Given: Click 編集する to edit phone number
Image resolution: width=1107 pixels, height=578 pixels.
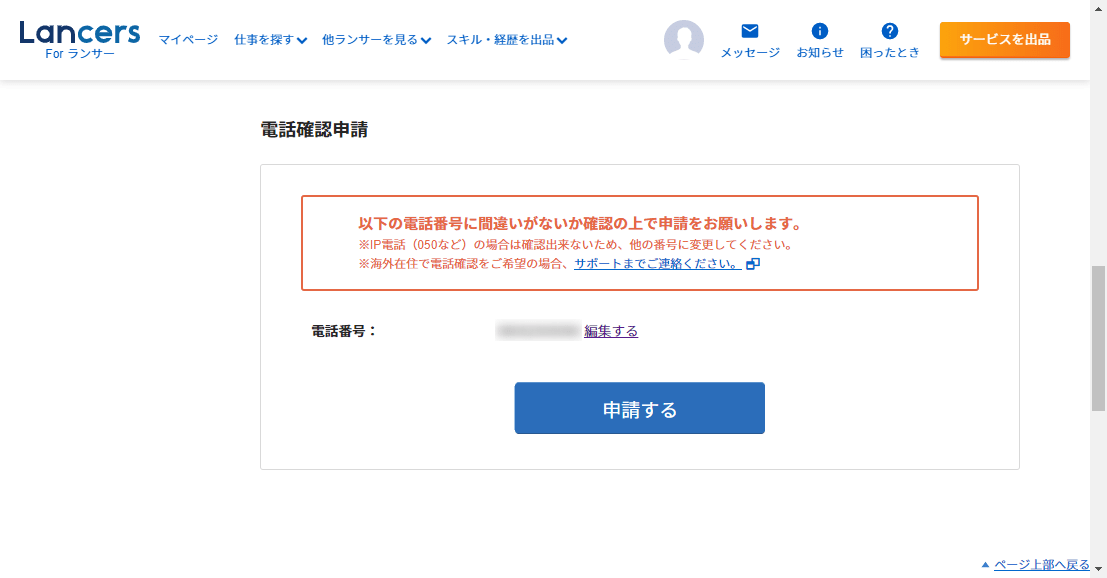Looking at the screenshot, I should coord(611,331).
